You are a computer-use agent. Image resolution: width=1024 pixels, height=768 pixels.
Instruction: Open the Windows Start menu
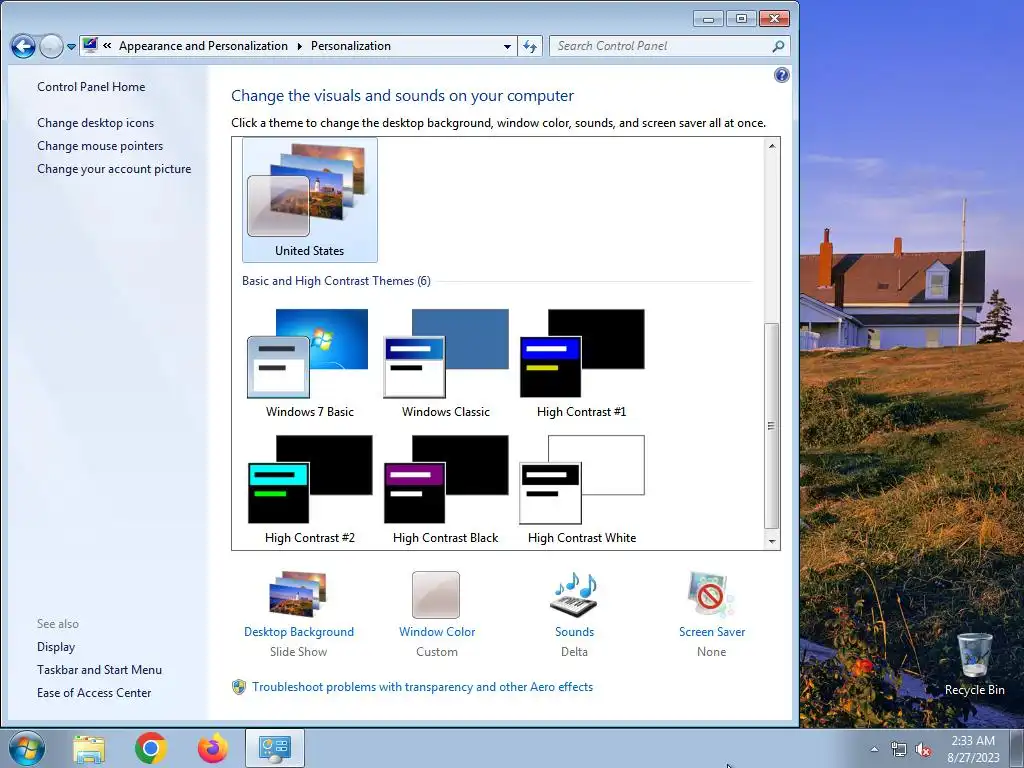[x=27, y=748]
